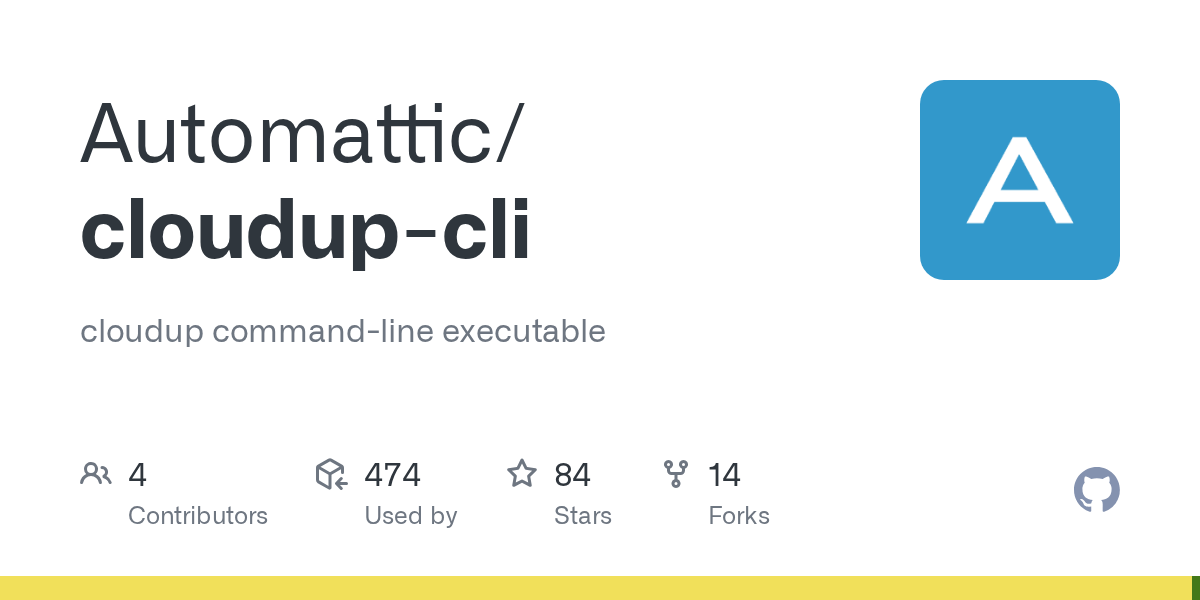Viewport: 1200px width, 600px height.
Task: Click the Automattic avatar logo
Action: [1019, 180]
